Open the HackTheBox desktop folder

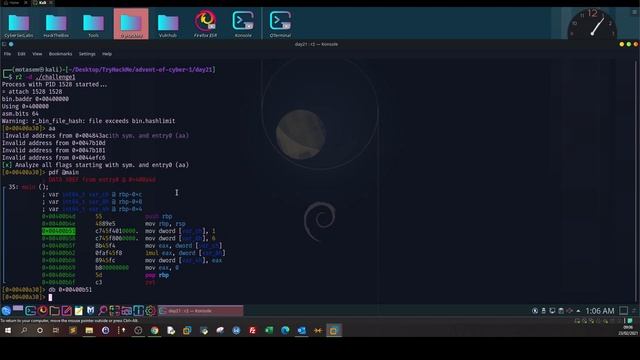tap(56, 25)
